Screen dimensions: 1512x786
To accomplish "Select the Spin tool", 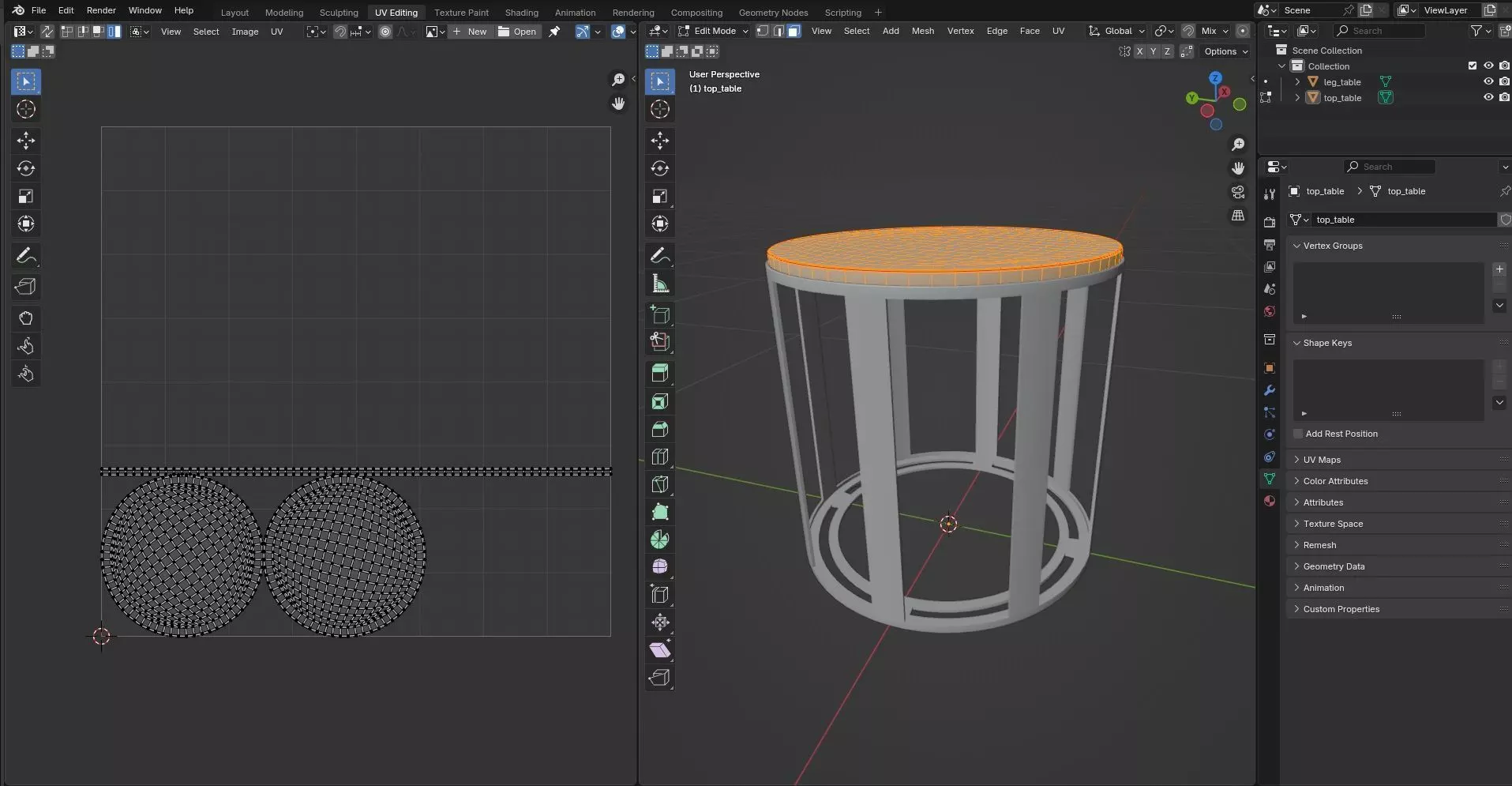I will pos(660,540).
